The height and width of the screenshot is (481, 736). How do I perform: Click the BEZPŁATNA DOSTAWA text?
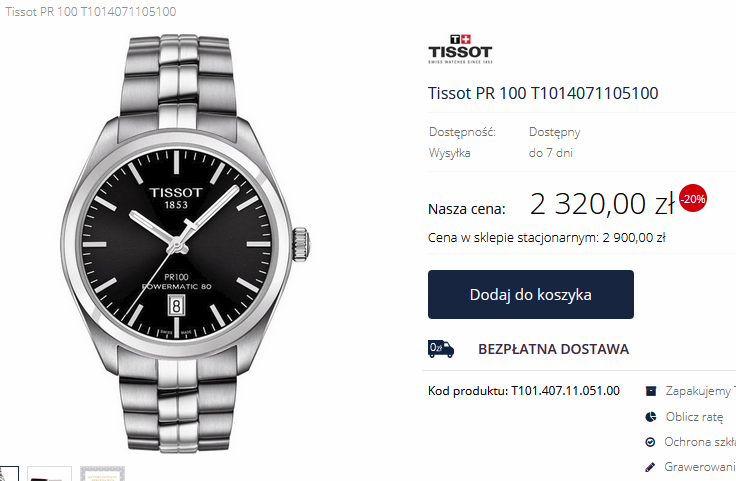tap(553, 349)
